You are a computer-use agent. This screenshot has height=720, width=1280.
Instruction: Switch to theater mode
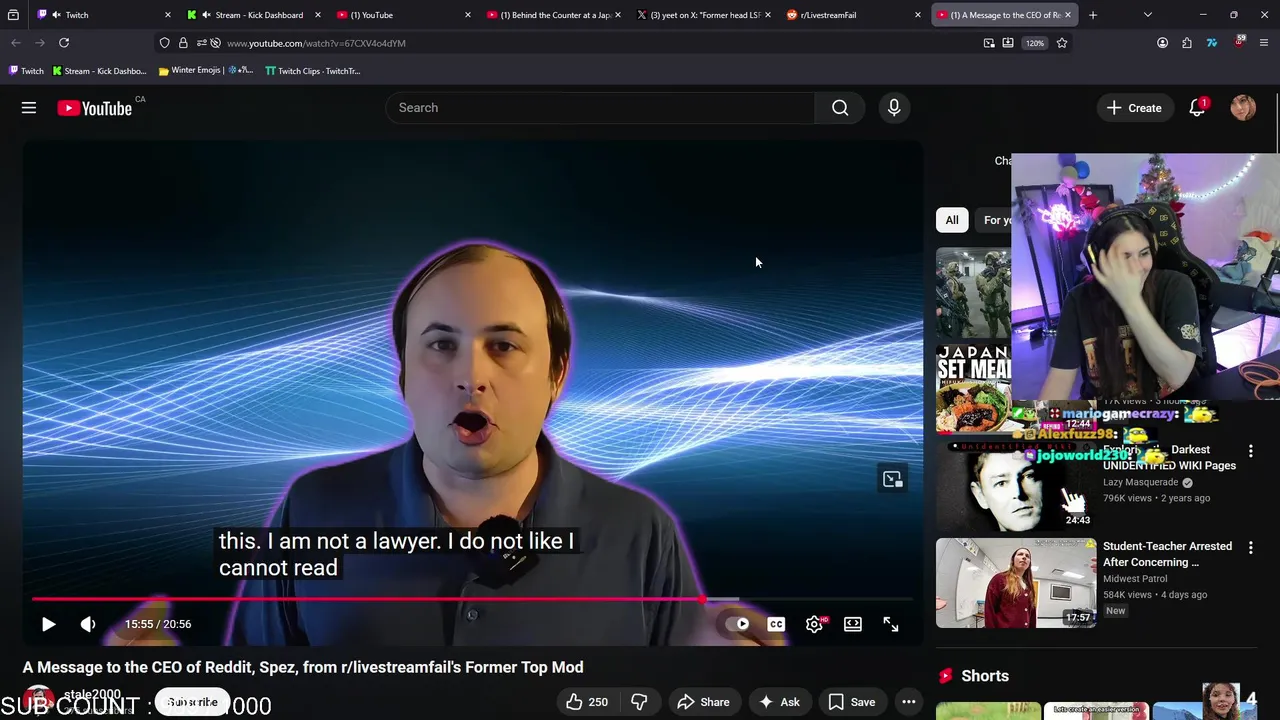pyautogui.click(x=853, y=624)
